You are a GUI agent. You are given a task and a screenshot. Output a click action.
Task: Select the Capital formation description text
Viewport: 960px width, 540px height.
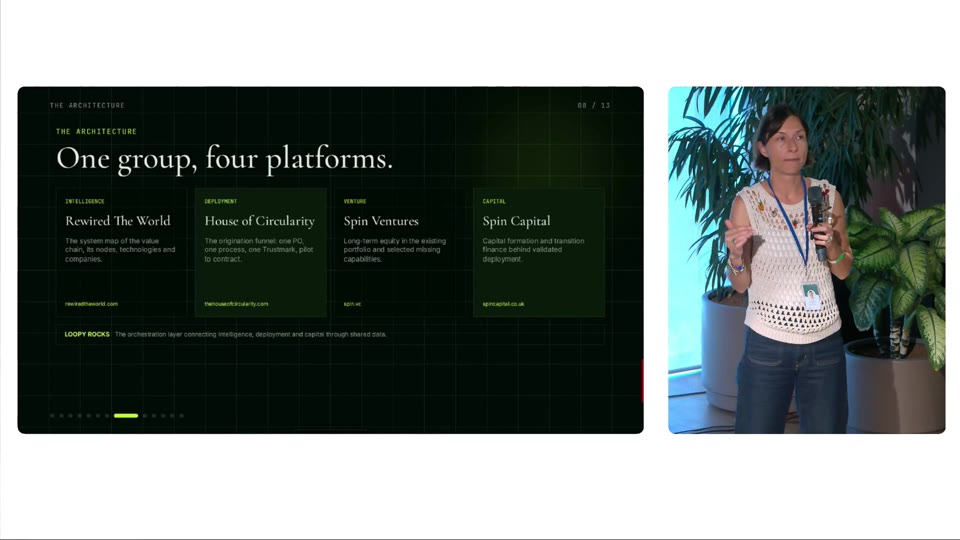[x=533, y=250]
